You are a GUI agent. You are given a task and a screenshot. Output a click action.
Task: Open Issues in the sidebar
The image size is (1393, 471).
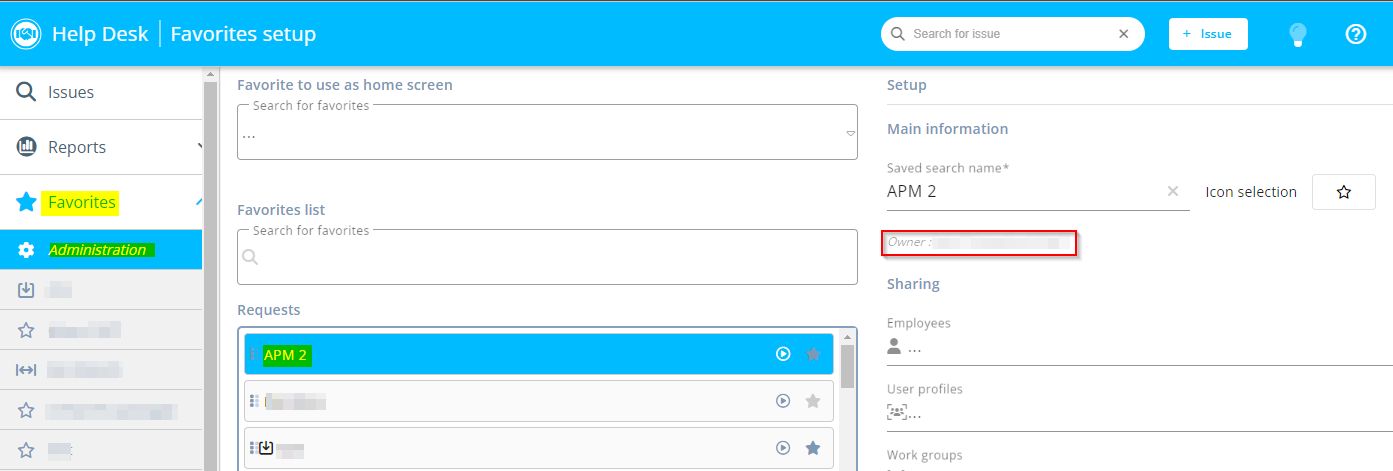(x=71, y=92)
